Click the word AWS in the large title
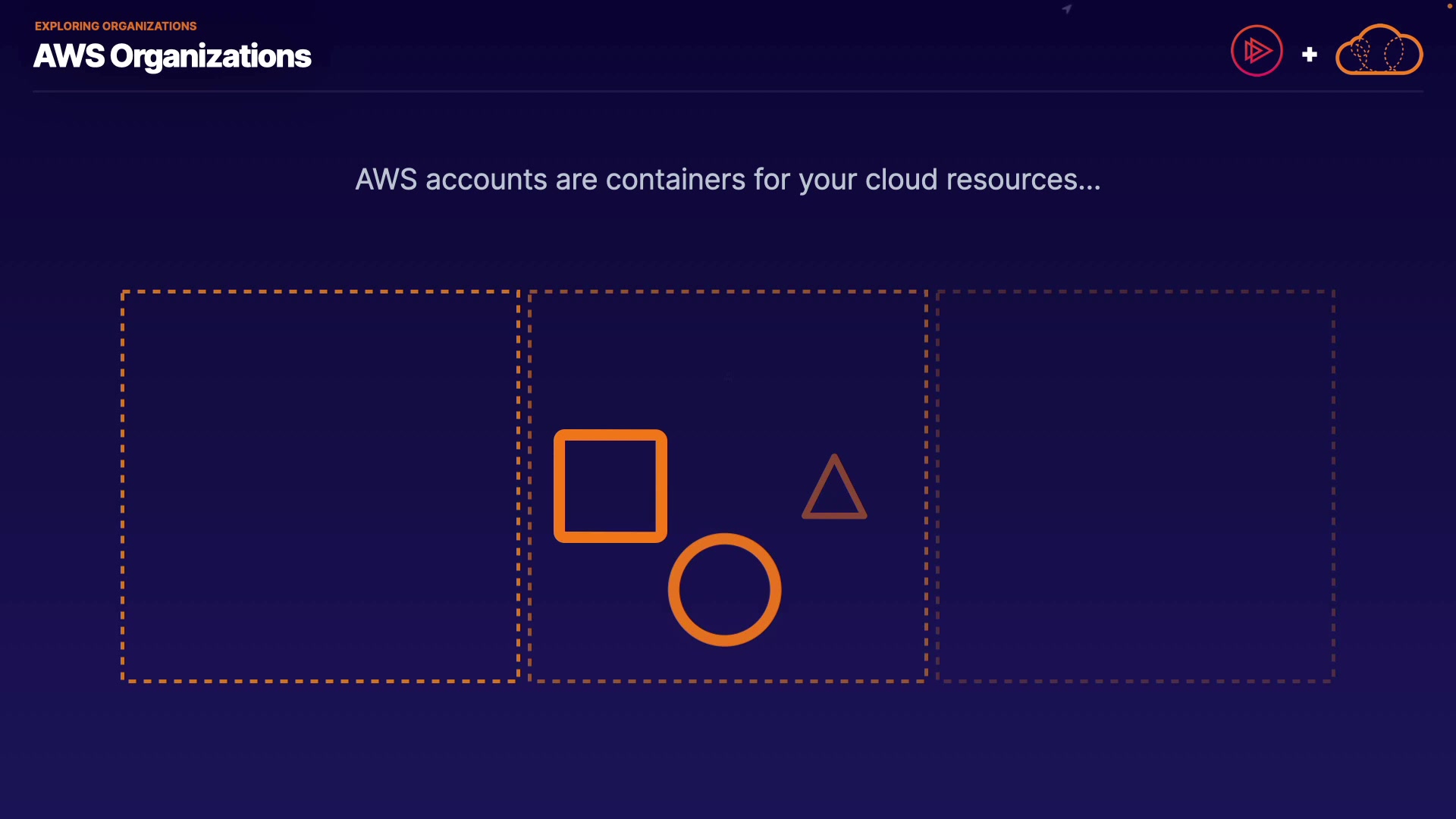 68,56
